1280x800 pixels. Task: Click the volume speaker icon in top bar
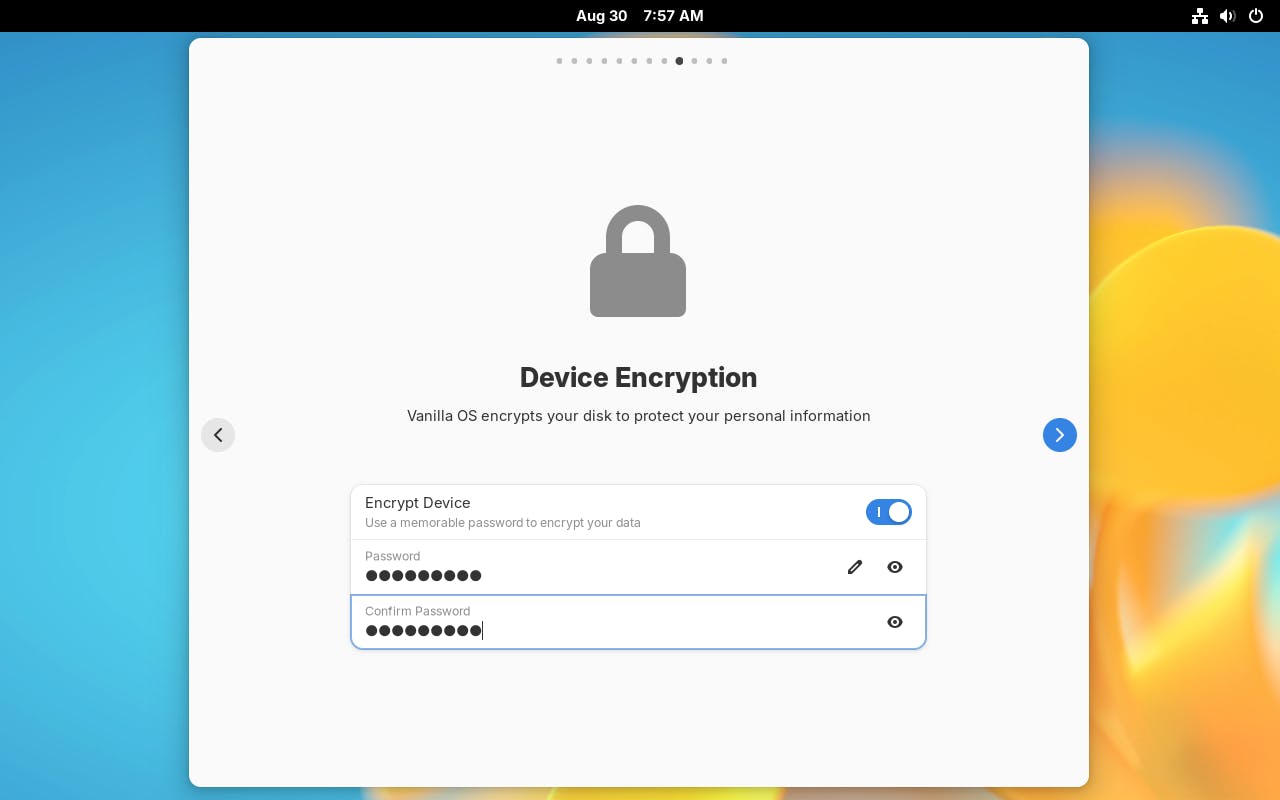click(1228, 16)
